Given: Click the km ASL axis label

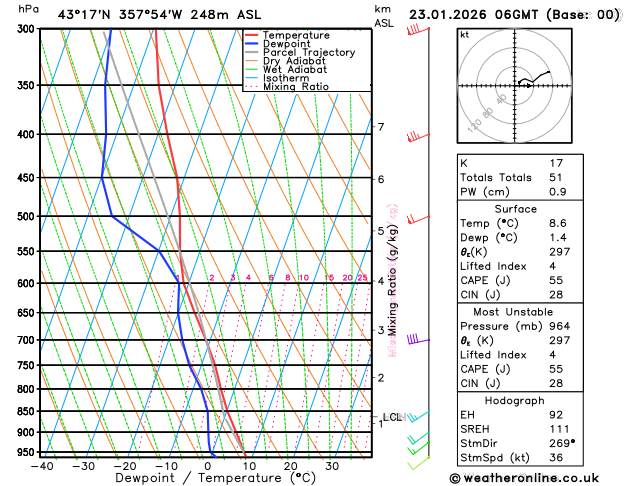Looking at the screenshot, I should [x=384, y=16].
